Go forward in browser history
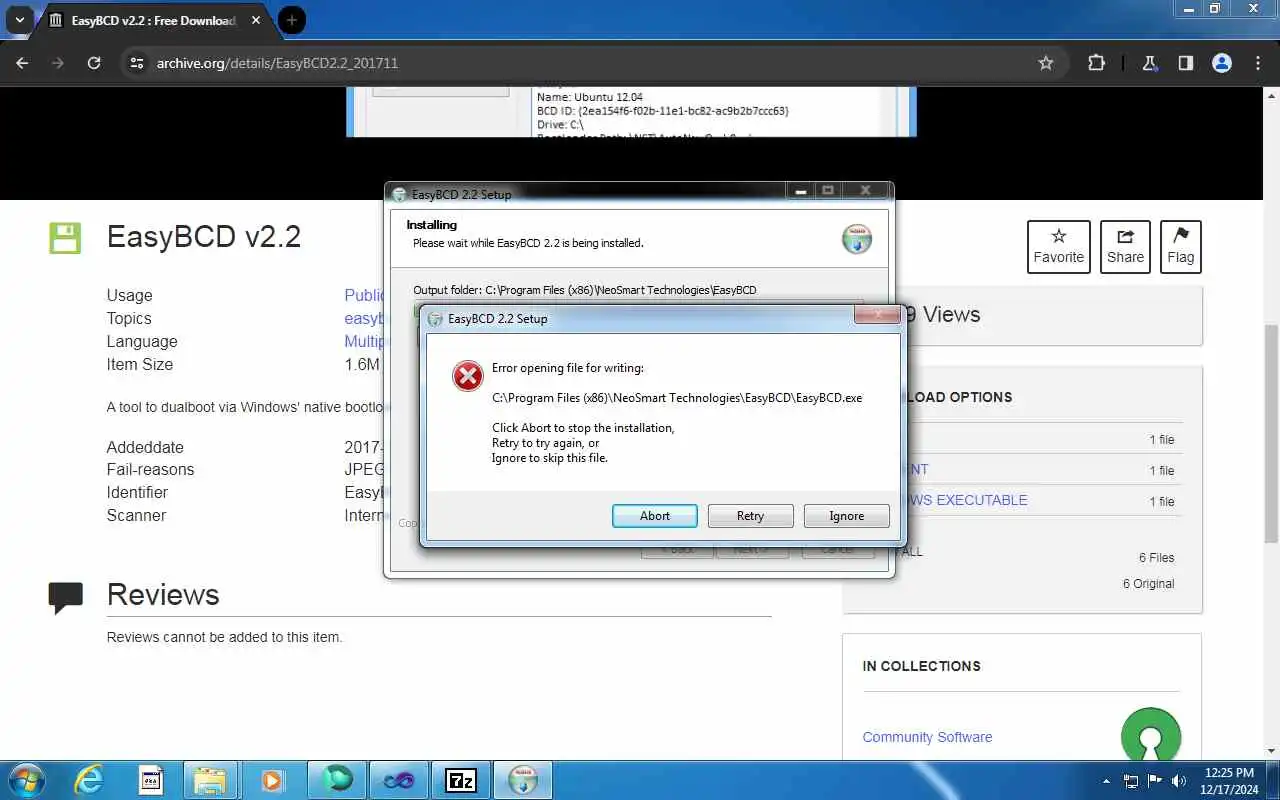The image size is (1280, 800). pos(58,63)
